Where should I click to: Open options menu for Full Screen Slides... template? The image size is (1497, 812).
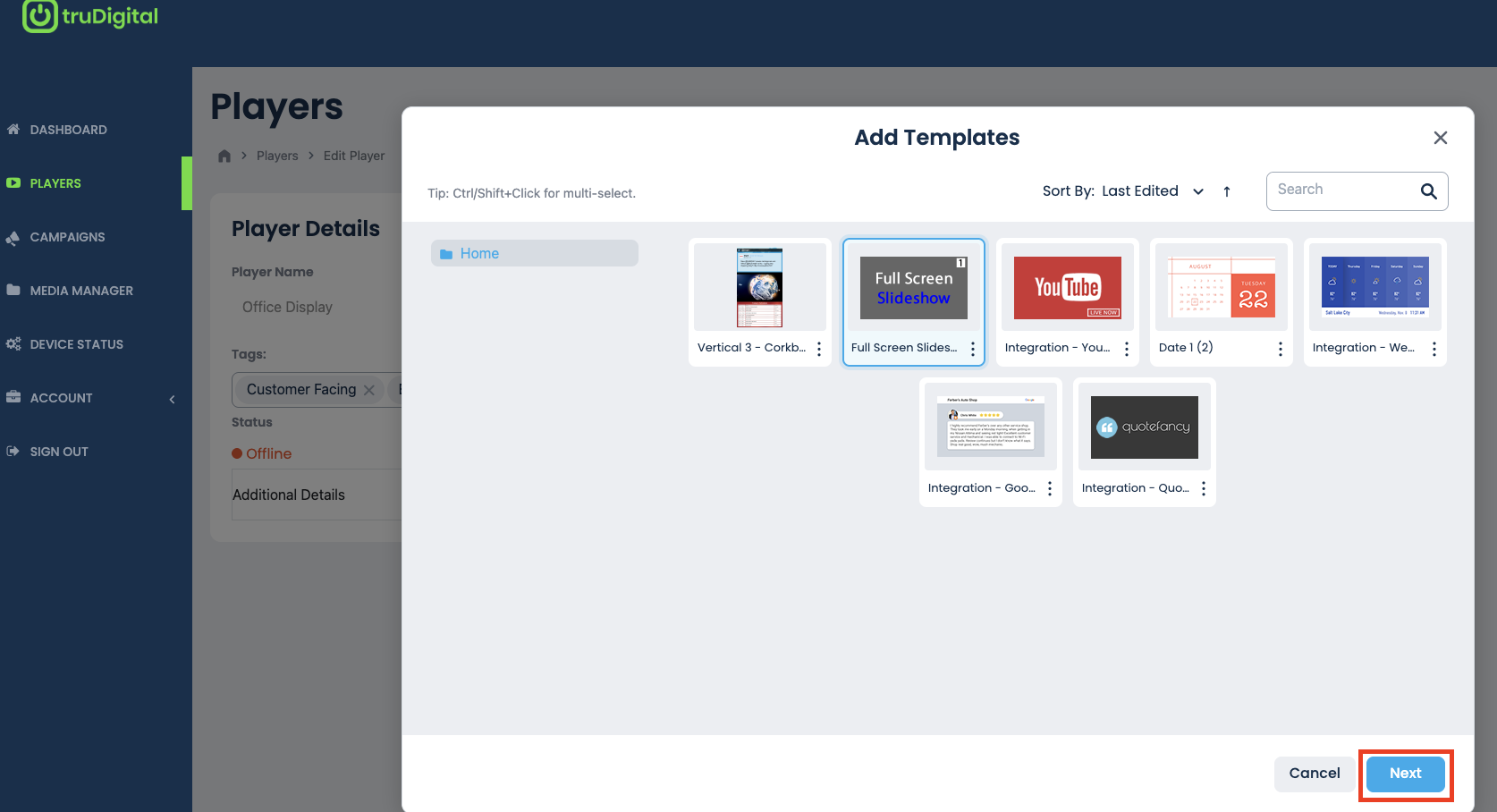[973, 349]
